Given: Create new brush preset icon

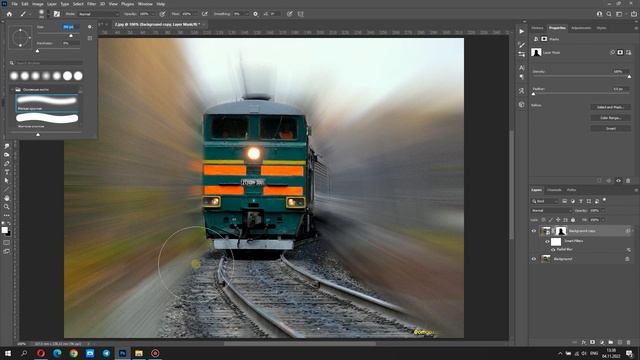Looking at the screenshot, I should pyautogui.click(x=90, y=38).
